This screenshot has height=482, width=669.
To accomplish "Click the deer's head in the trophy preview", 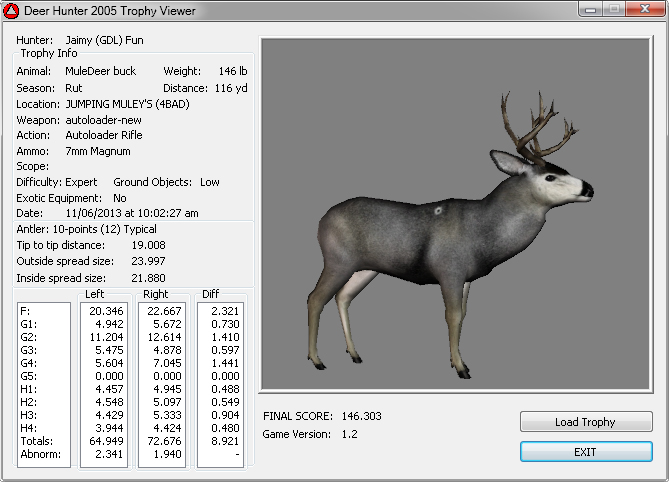I will click(558, 183).
